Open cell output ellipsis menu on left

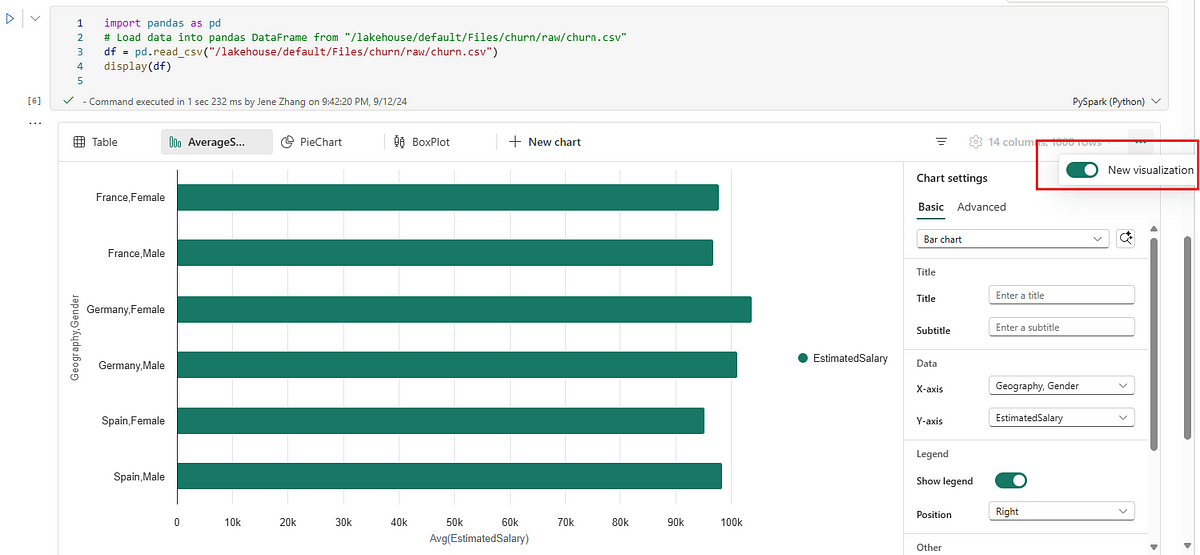36,123
